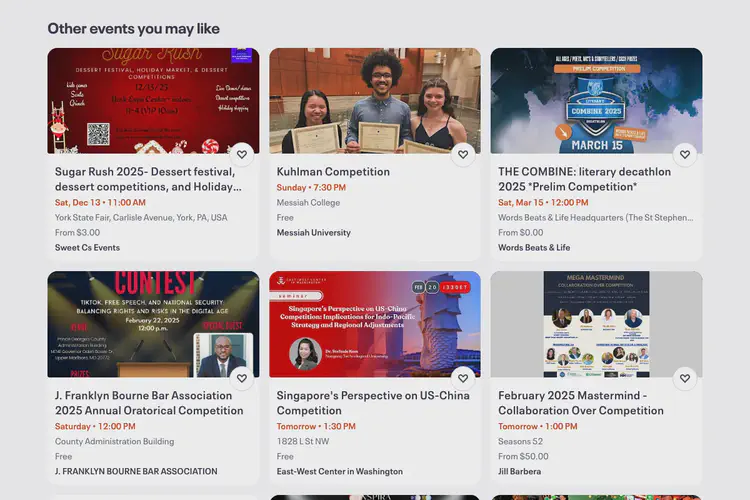The width and height of the screenshot is (750, 500).
Task: Select organizer East-West Center in Washington
Action: click(x=339, y=472)
